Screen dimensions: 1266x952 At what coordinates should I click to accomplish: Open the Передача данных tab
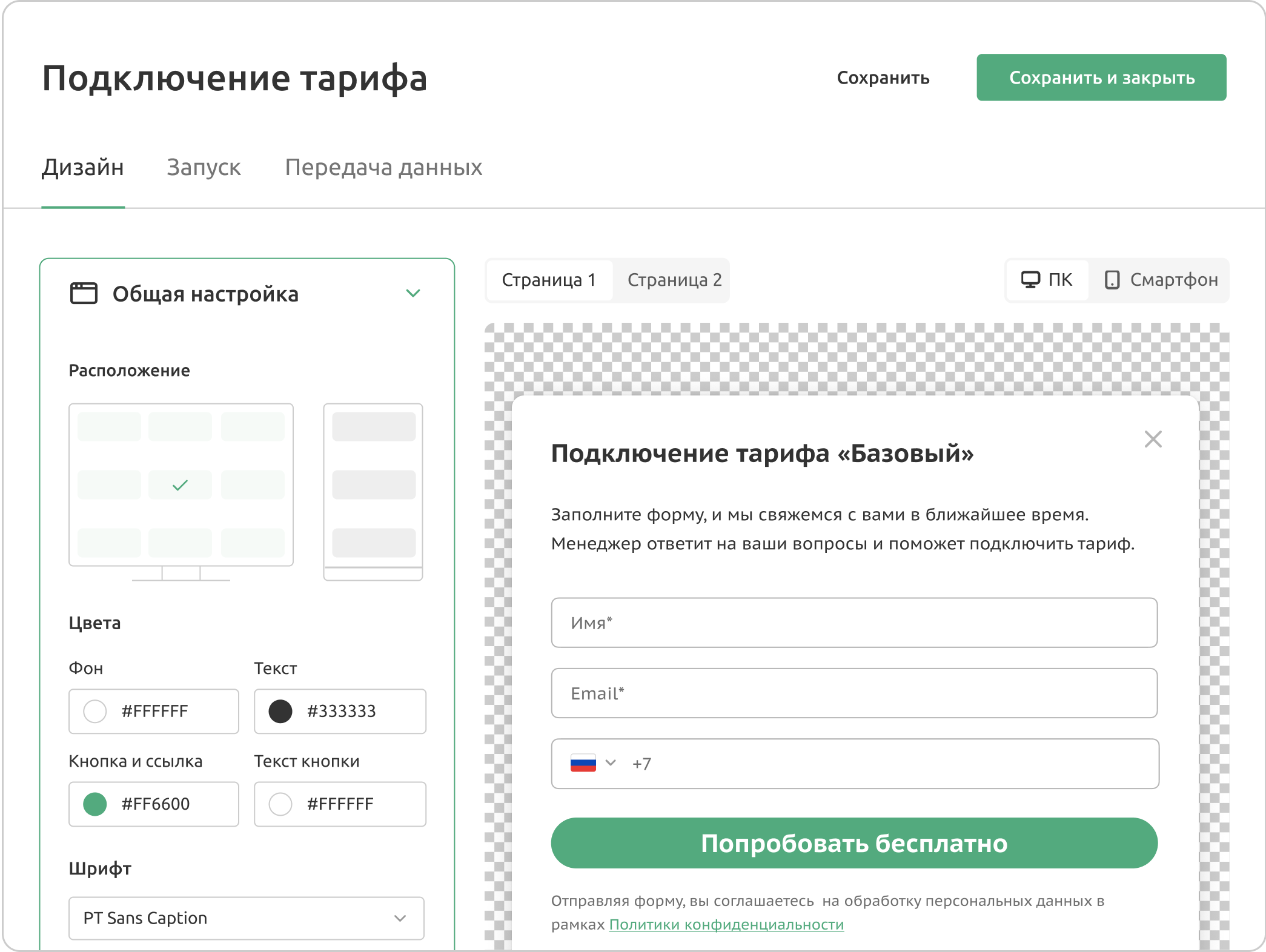pyautogui.click(x=383, y=167)
